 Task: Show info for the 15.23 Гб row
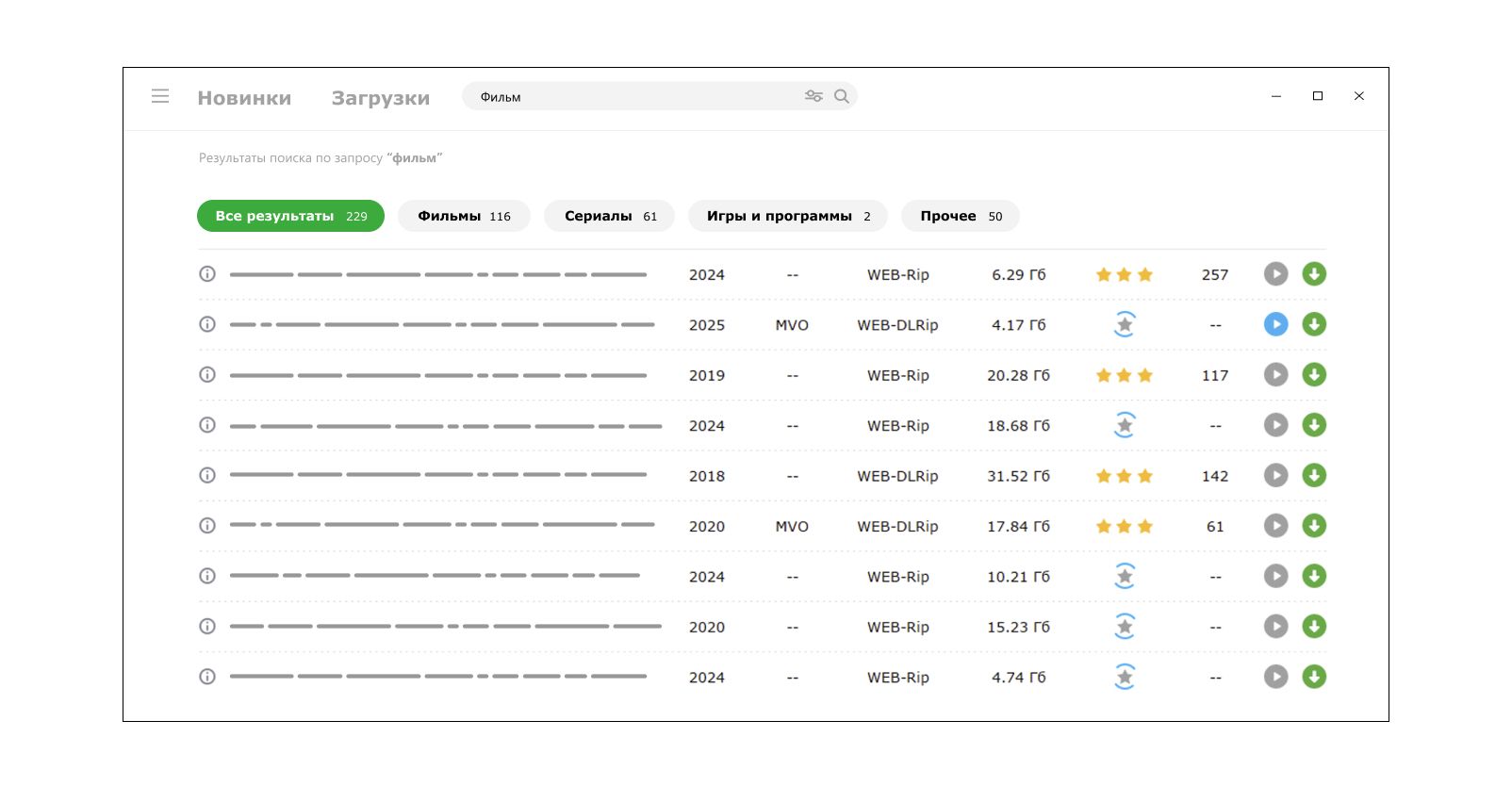tap(207, 627)
